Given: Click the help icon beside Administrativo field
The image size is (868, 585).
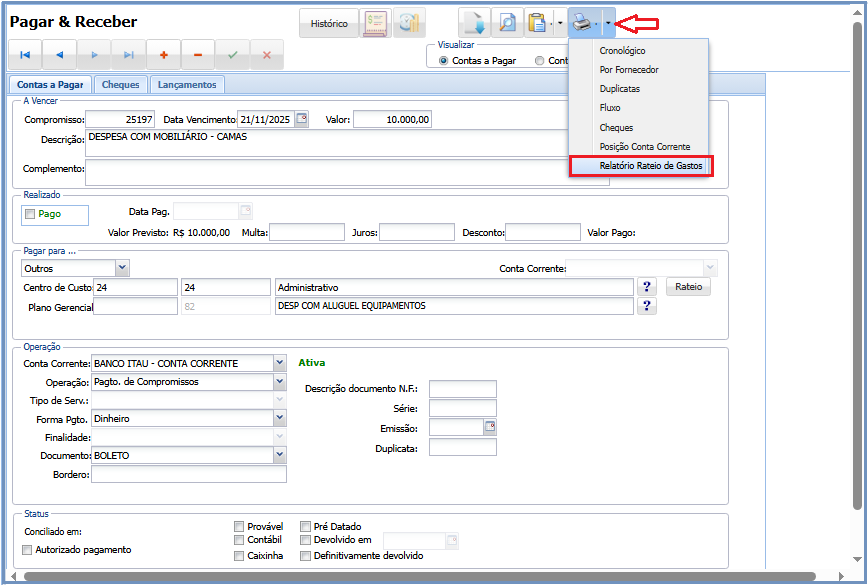Looking at the screenshot, I should (647, 287).
